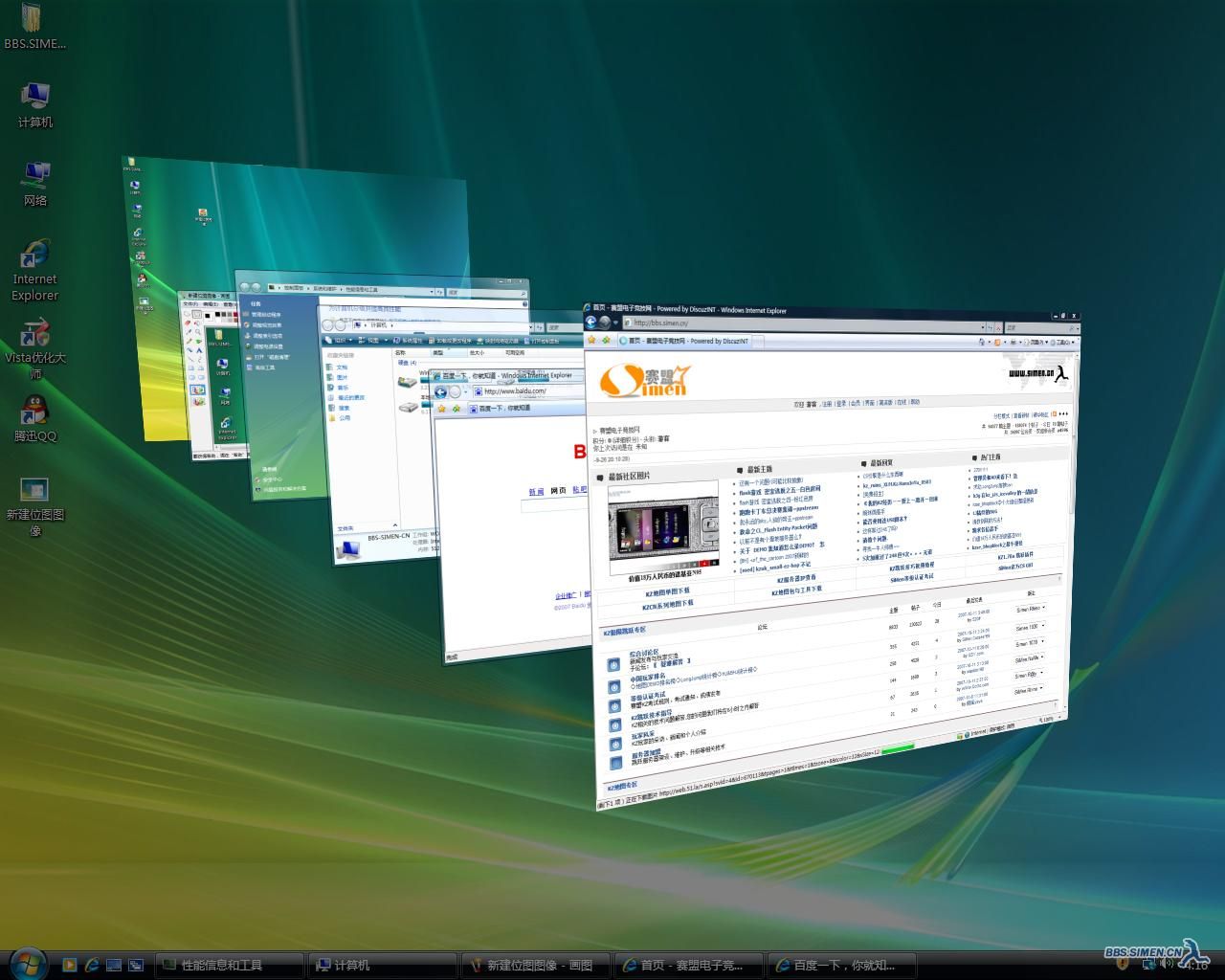Select the Internet Explorer desktop shortcut
Image resolution: width=1225 pixels, height=980 pixels.
pyautogui.click(x=35, y=270)
